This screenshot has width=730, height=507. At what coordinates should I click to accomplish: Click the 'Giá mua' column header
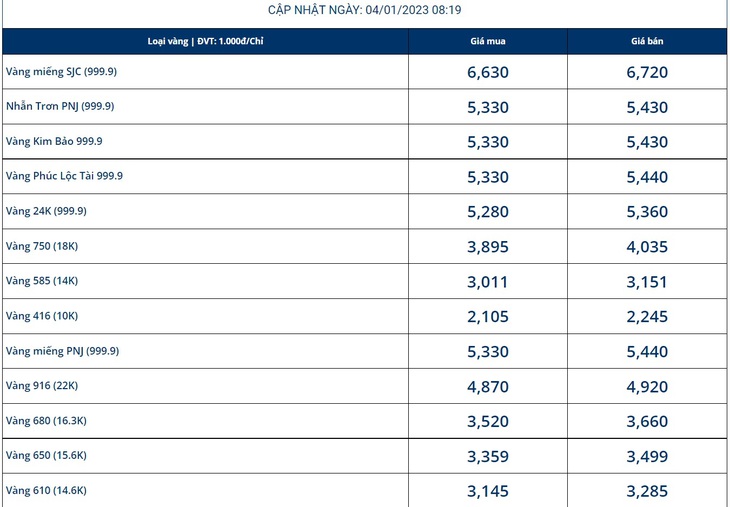coord(488,41)
